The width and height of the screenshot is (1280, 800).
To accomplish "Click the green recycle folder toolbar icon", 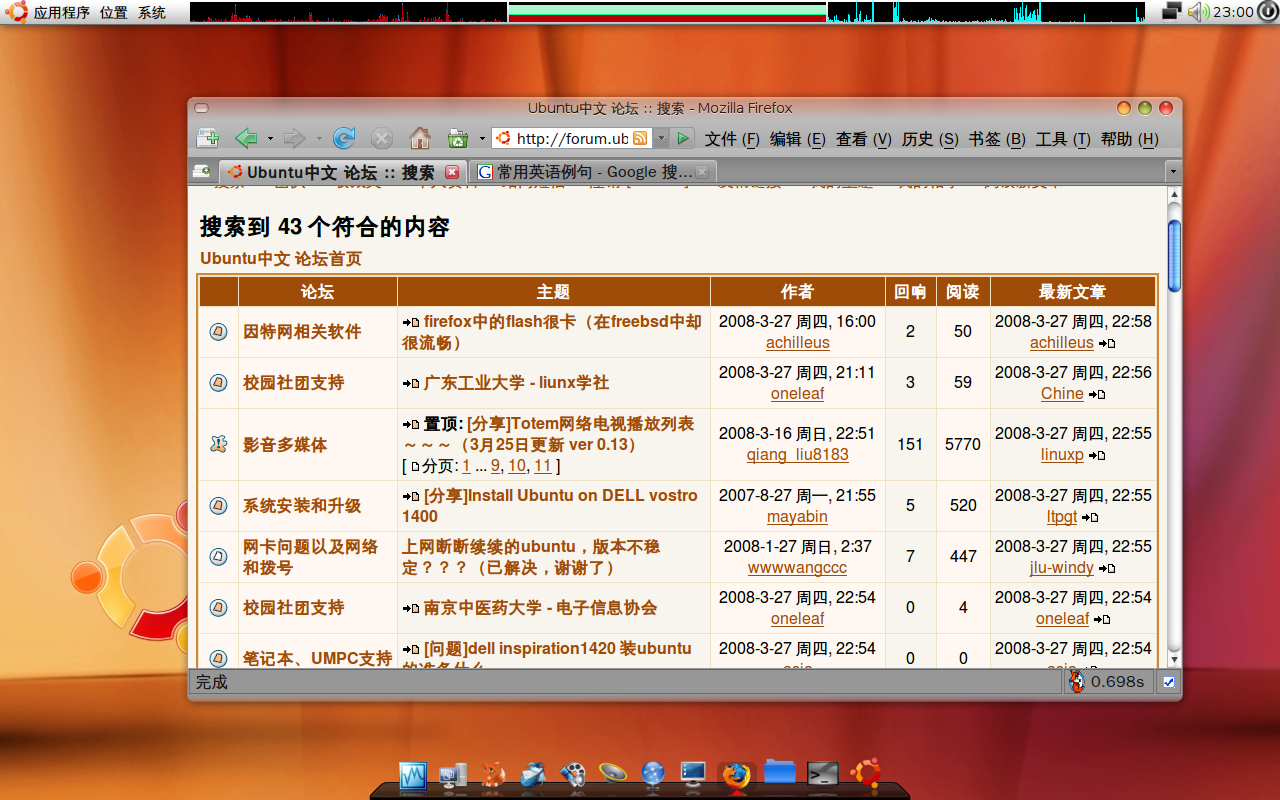I will click(458, 138).
